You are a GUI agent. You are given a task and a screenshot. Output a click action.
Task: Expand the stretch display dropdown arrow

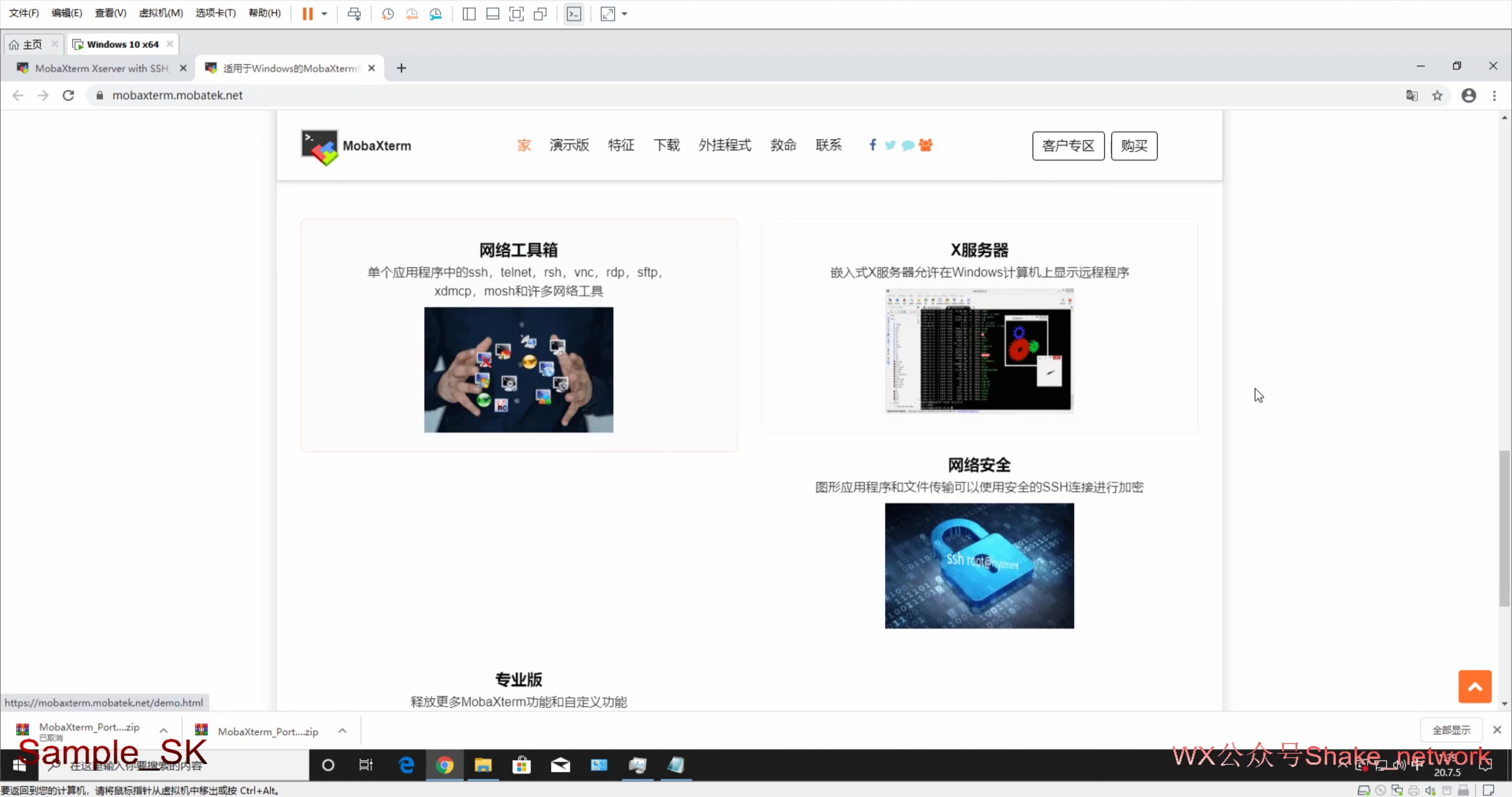[x=625, y=14]
